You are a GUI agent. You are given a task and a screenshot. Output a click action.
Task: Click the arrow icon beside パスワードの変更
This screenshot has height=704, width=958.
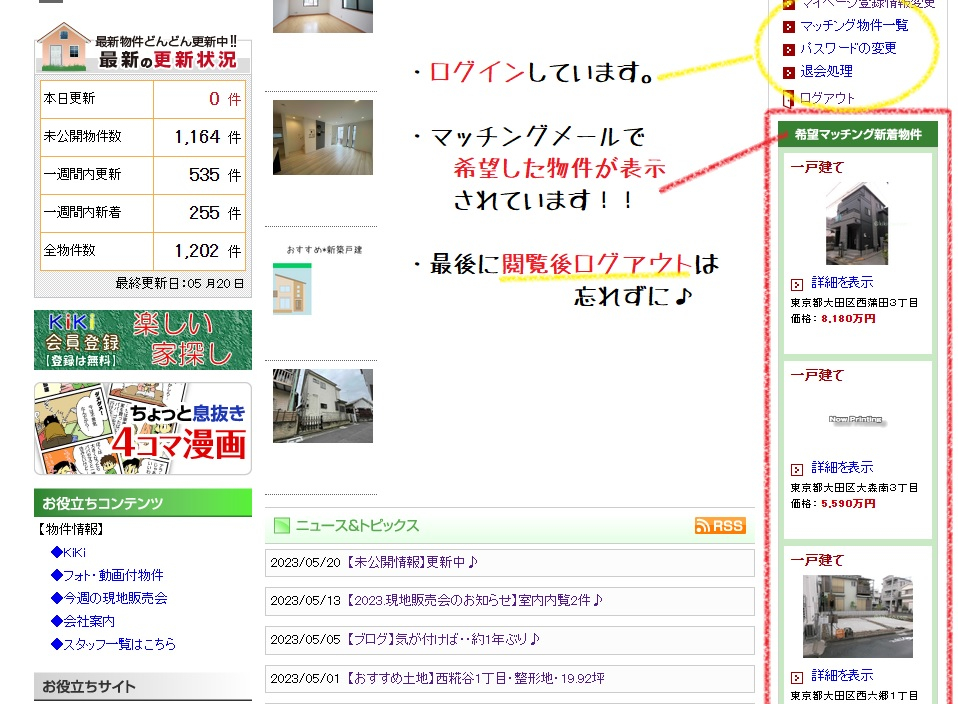789,49
